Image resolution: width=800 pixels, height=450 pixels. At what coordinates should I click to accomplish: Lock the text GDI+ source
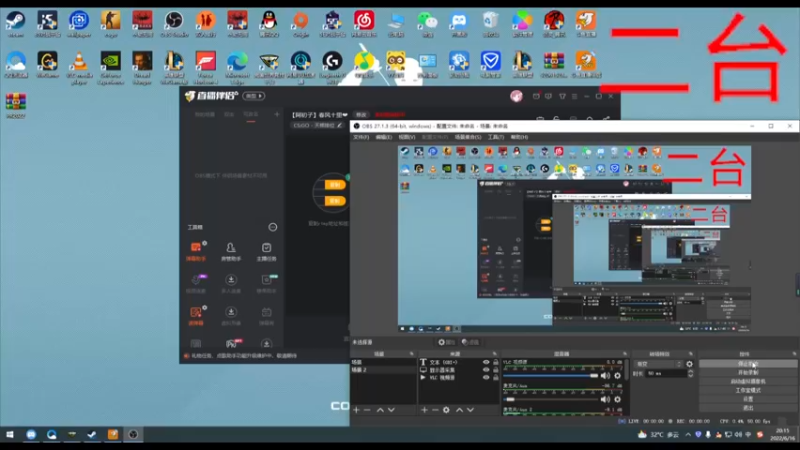(495, 362)
